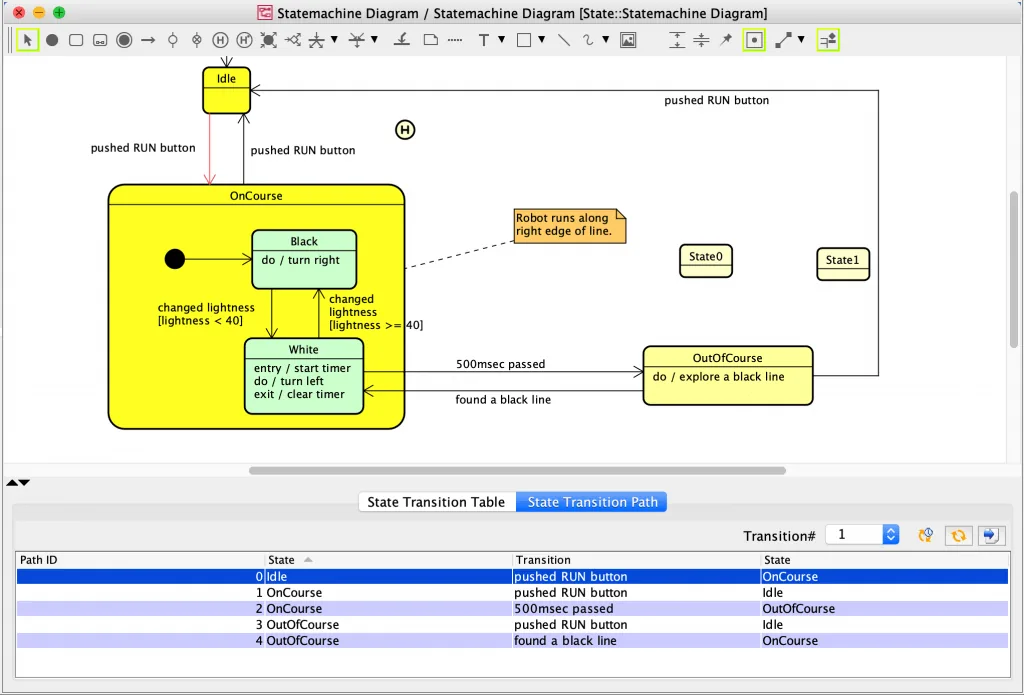
Task: Click the history H pseudostate in diagram
Action: pyautogui.click(x=406, y=130)
